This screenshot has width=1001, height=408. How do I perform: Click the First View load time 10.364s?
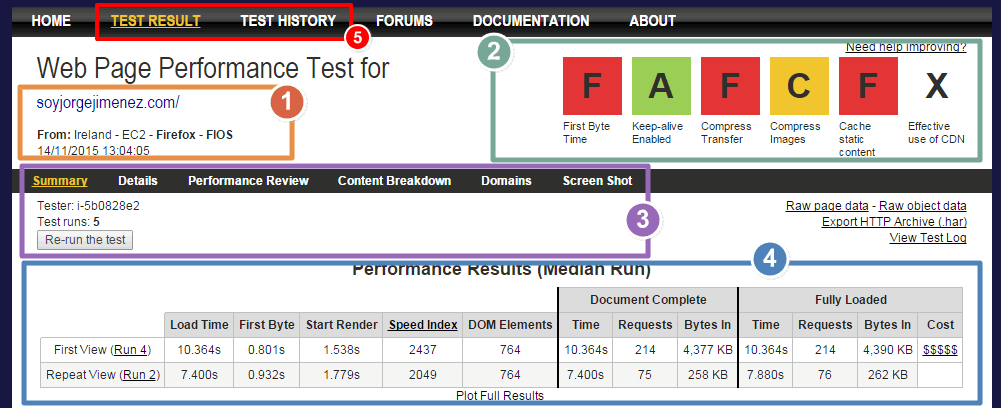point(199,350)
